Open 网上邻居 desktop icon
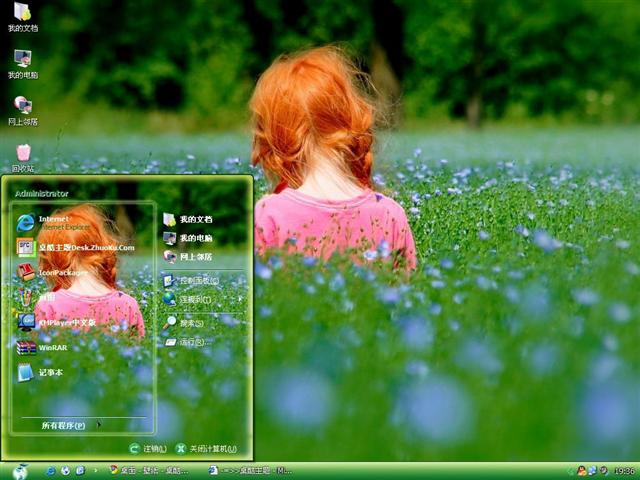 (23, 111)
